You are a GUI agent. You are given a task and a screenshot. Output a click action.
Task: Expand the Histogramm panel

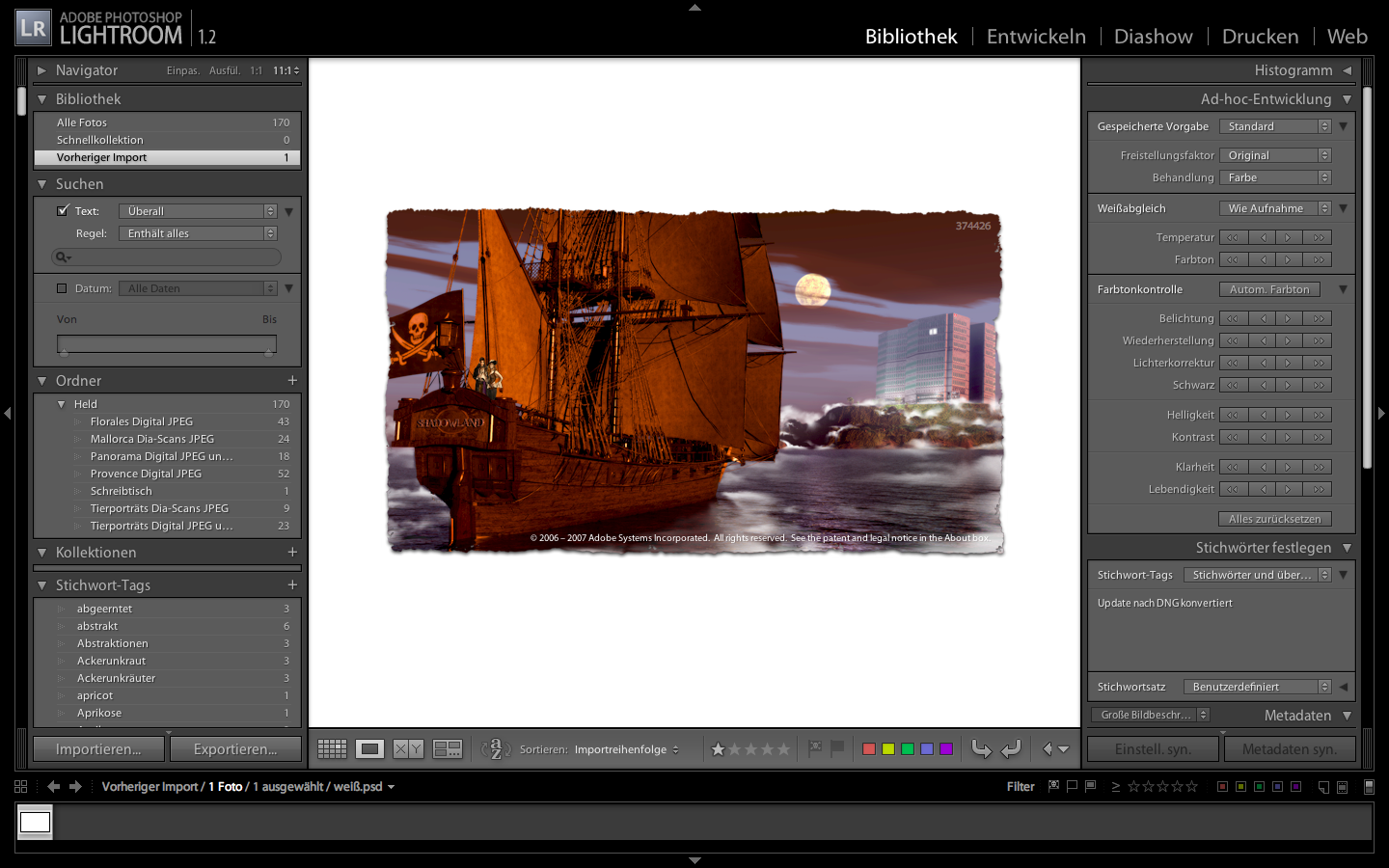tap(1348, 70)
